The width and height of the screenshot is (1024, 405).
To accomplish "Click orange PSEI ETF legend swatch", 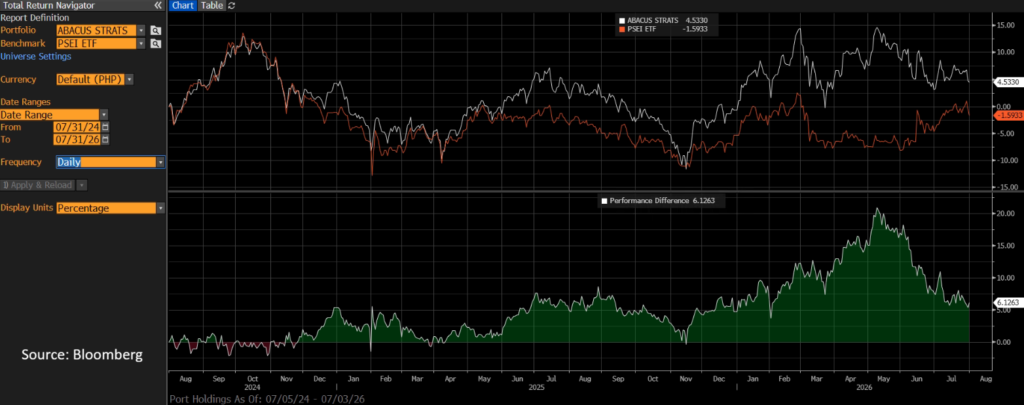I will tap(622, 29).
